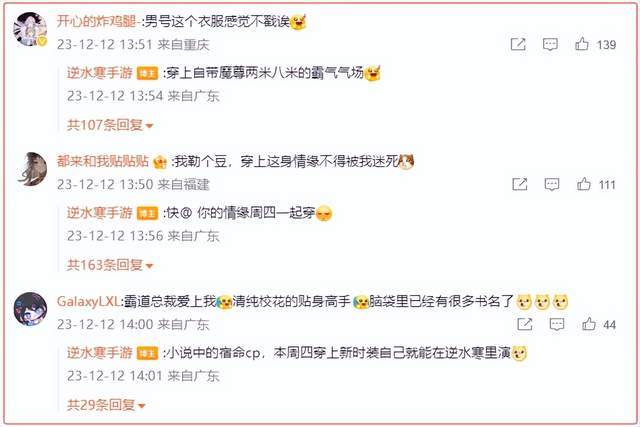This screenshot has height=427, width=640.
Task: Reply to the GalaxyLXL comment
Action: tap(557, 324)
